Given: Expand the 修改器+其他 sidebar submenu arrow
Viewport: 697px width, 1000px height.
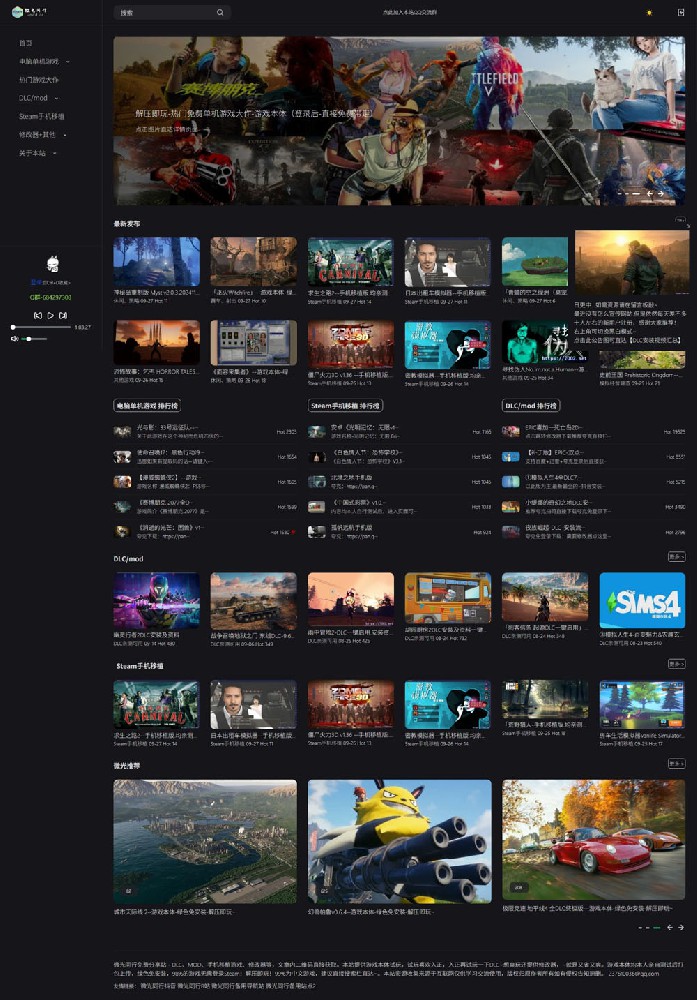Looking at the screenshot, I should click(64, 135).
